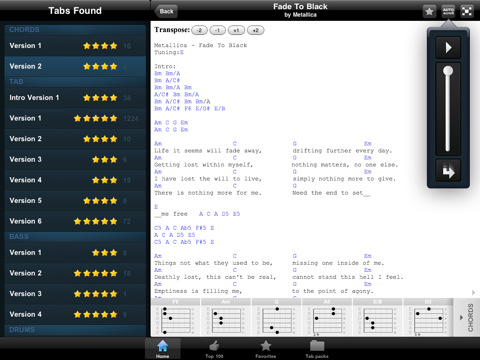Tap the E/B chord in the intro
Image resolution: width=480 pixels, height=360 pixels.
(x=220, y=109)
